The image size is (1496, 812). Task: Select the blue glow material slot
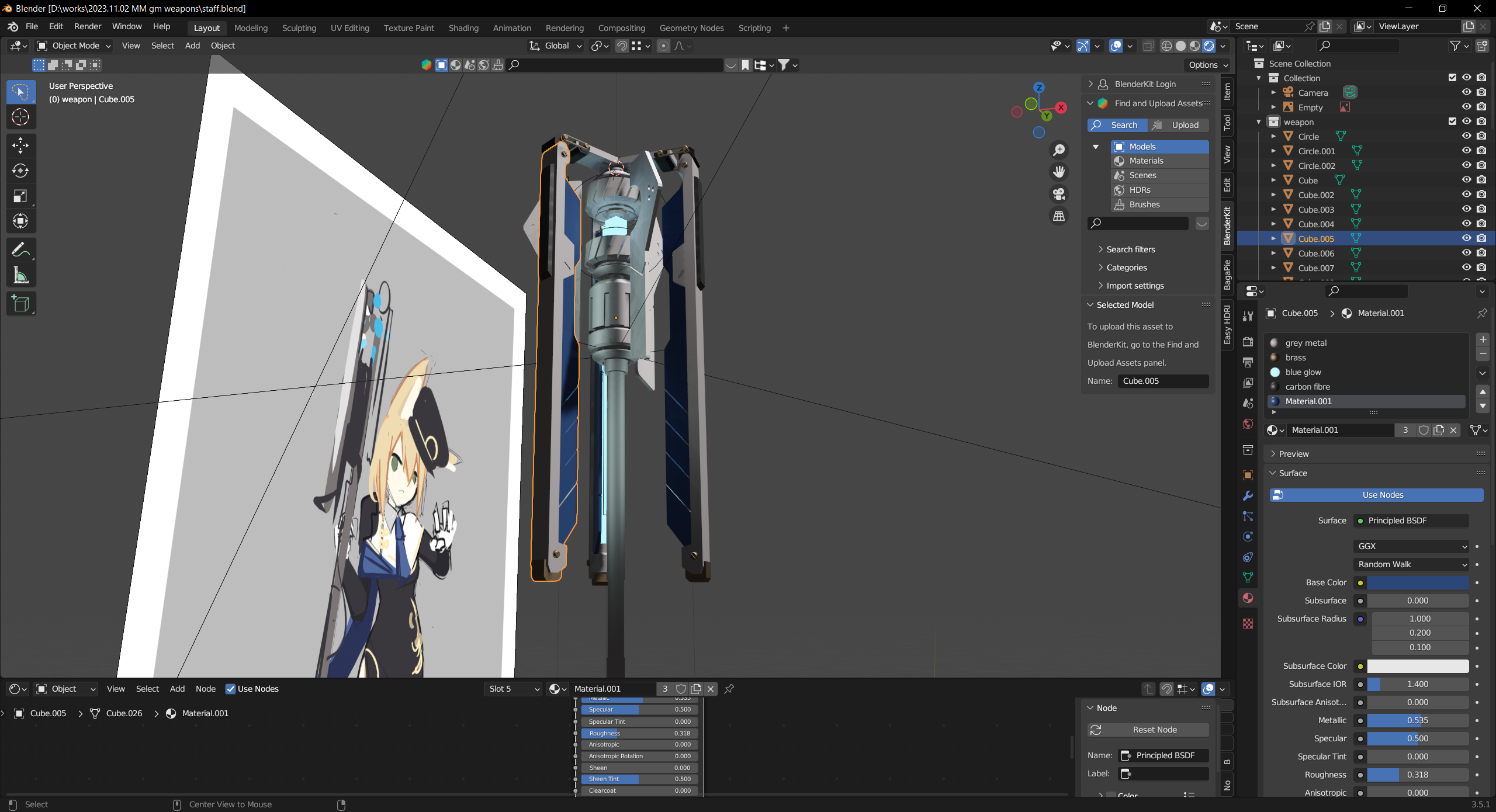coord(1366,372)
